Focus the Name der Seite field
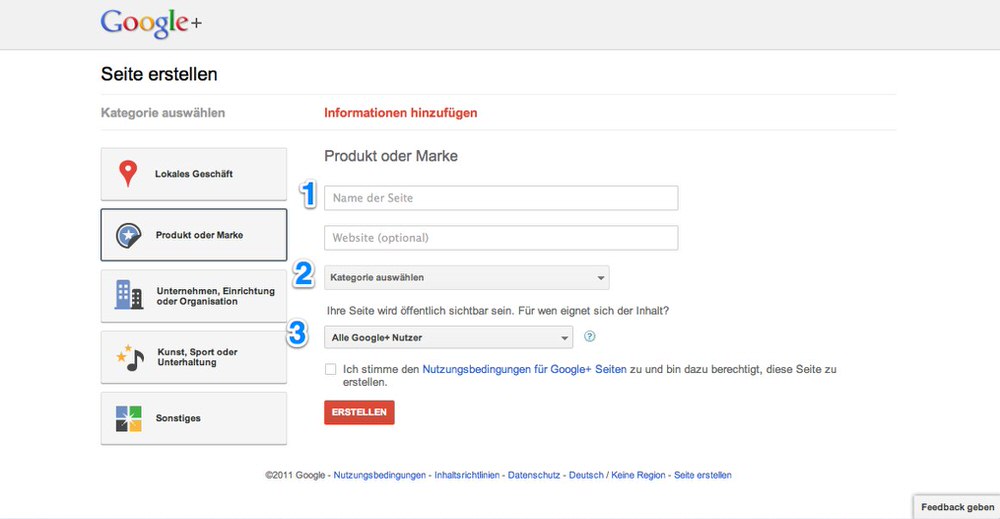This screenshot has width=1000, height=519. pos(501,198)
